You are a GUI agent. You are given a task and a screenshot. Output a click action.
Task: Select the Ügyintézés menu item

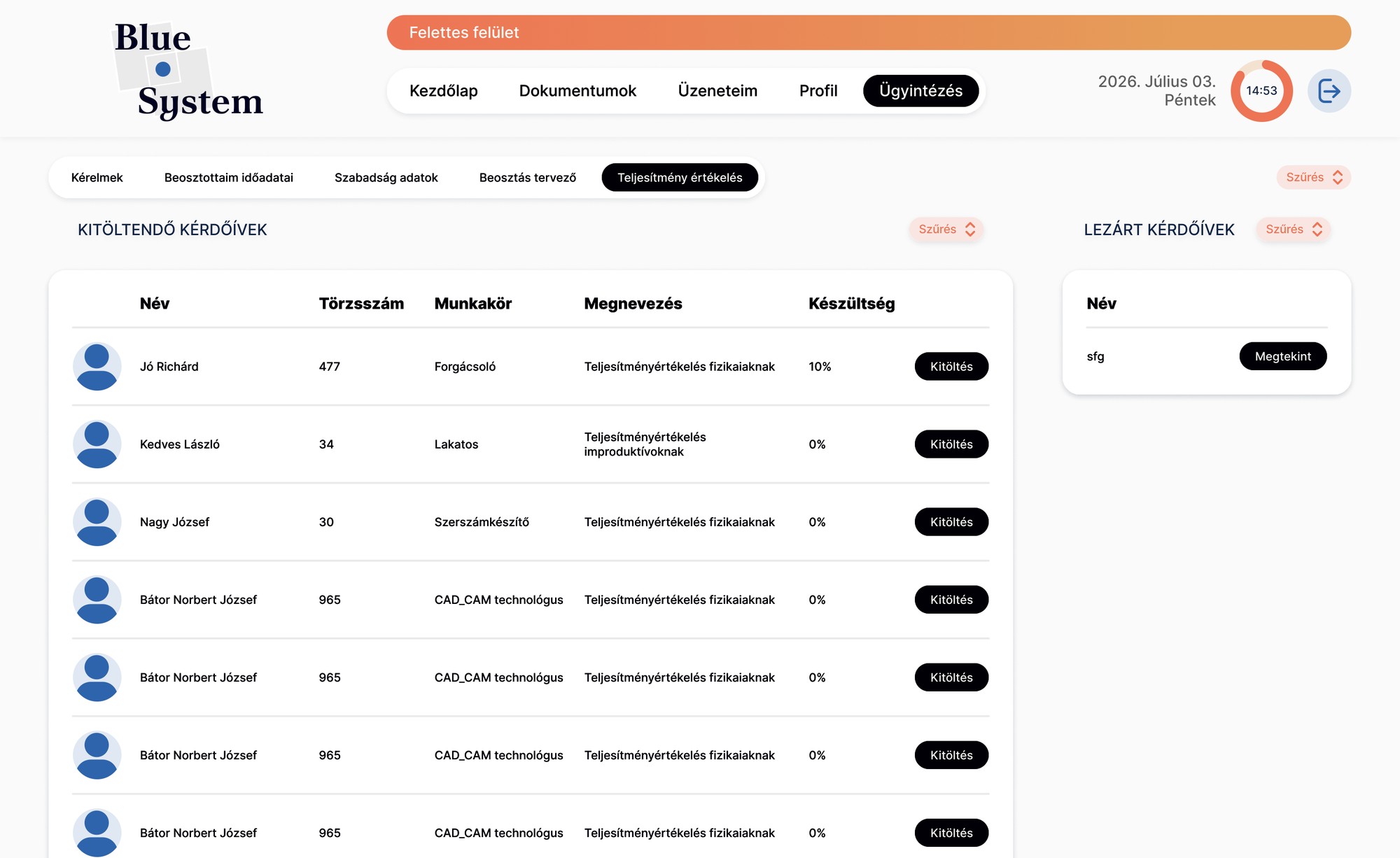920,91
